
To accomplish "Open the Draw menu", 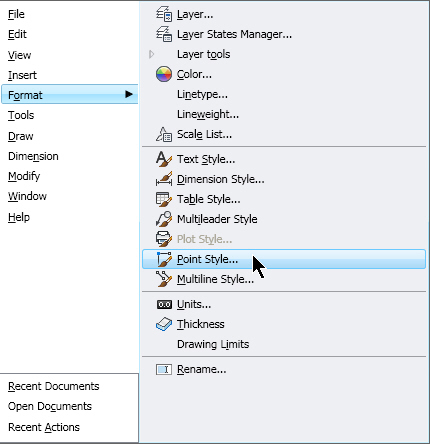I will 21,136.
